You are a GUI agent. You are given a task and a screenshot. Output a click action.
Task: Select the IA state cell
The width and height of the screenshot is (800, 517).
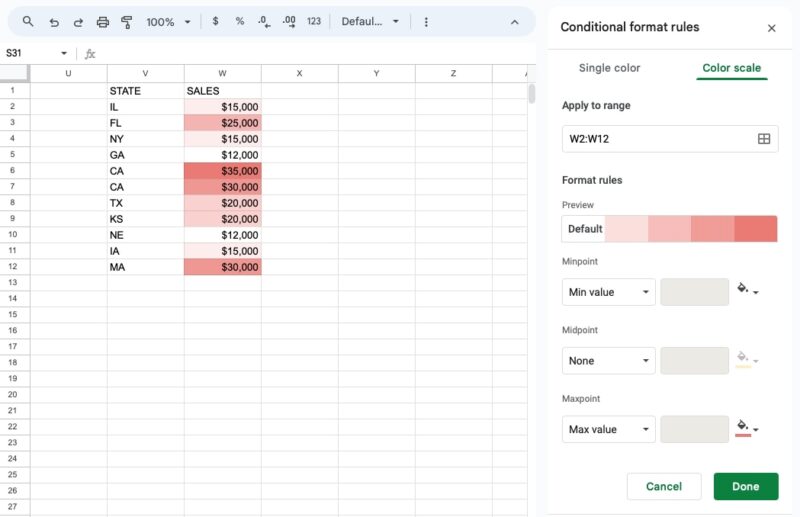click(x=145, y=251)
